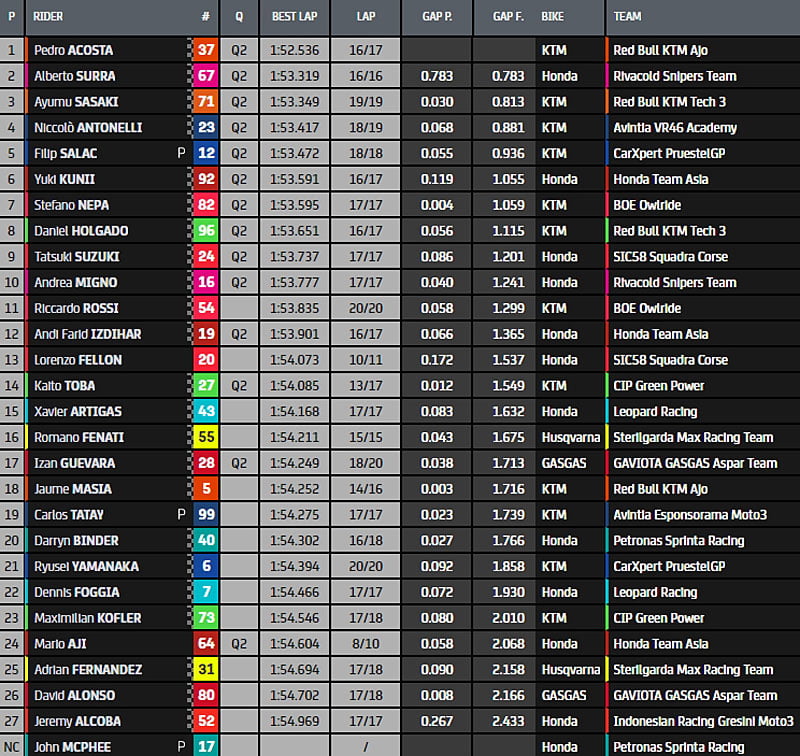The width and height of the screenshot is (800, 756).
Task: Click Alberto Surra's pink number 67 badge
Action: (x=206, y=76)
